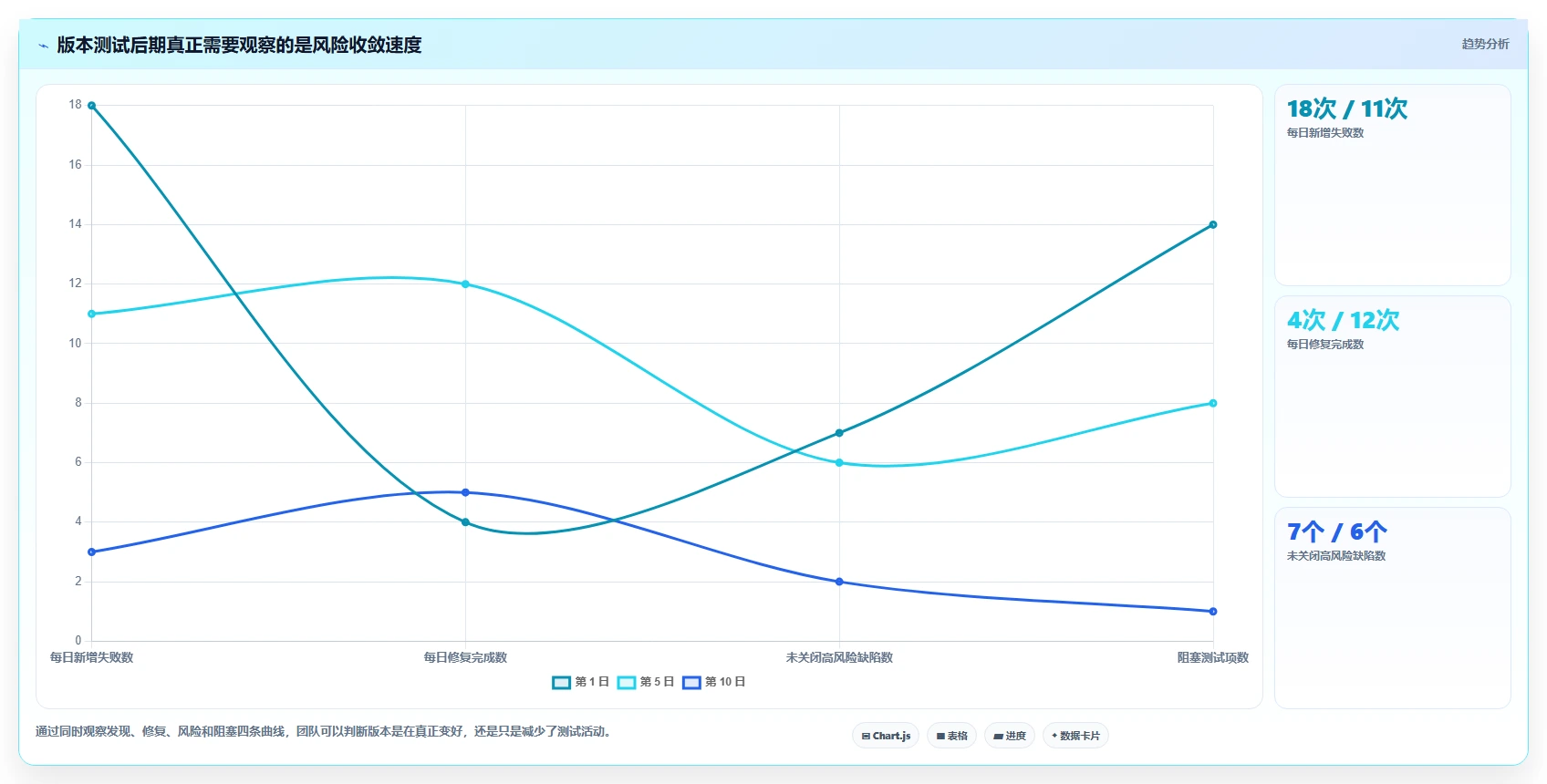Click the 7个 / 6个 stat card
This screenshot has height=784, width=1547.
1393,608
